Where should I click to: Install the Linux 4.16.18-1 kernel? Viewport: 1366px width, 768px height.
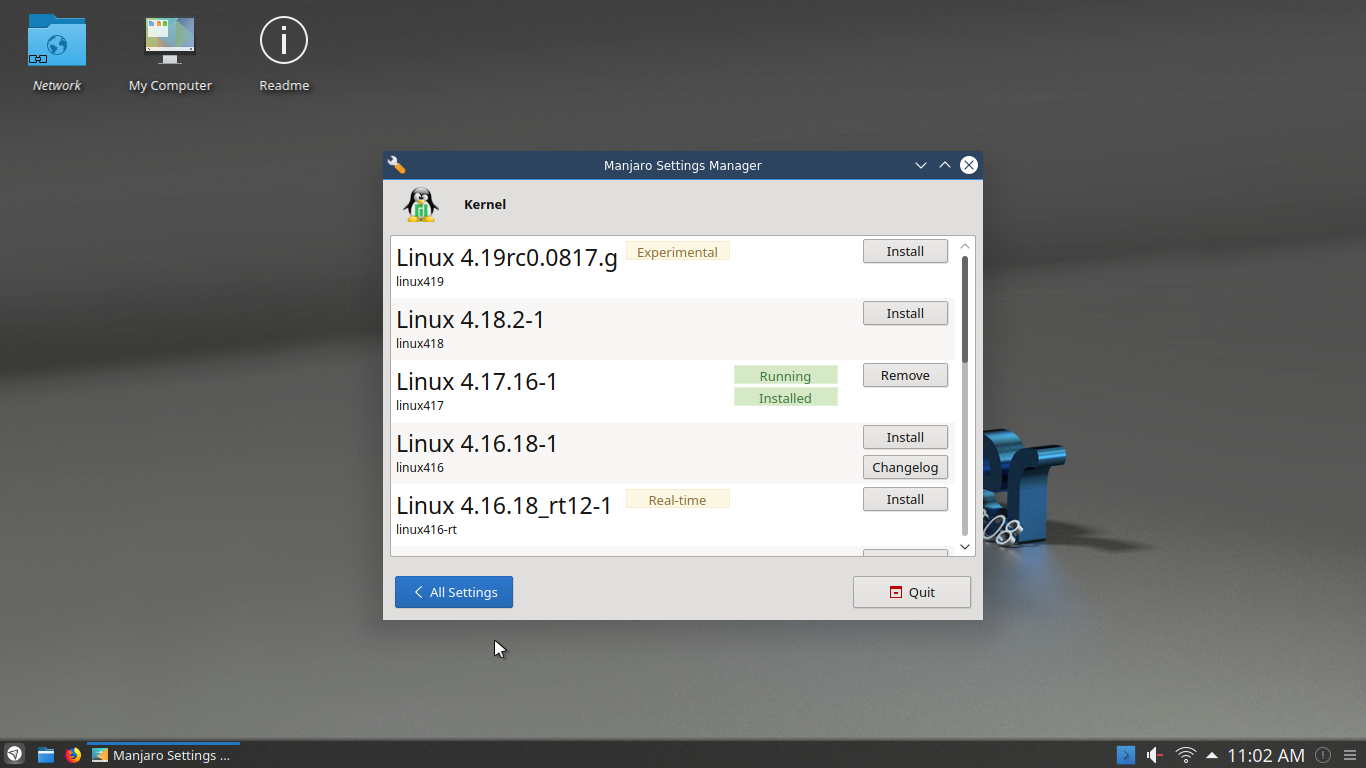(905, 437)
